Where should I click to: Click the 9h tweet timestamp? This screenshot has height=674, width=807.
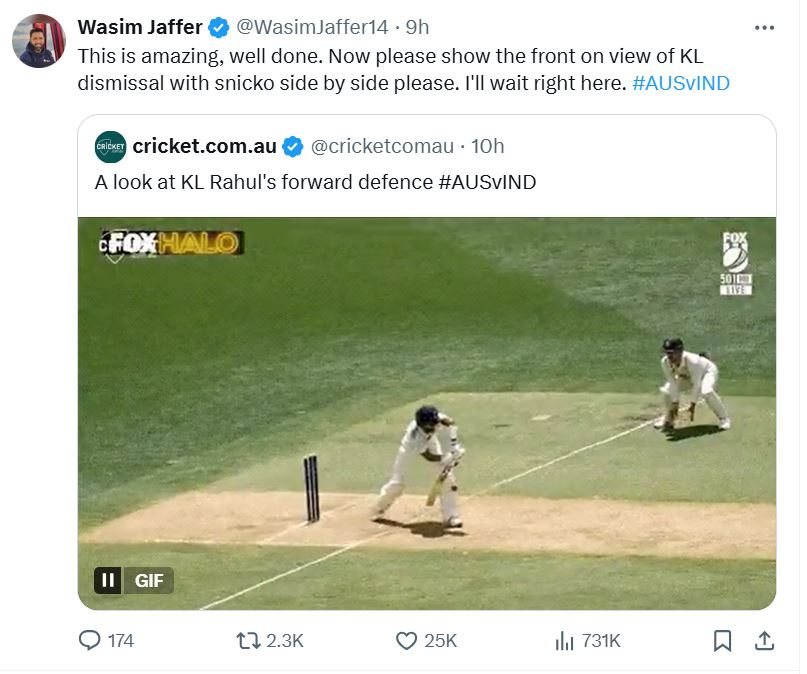[418, 27]
